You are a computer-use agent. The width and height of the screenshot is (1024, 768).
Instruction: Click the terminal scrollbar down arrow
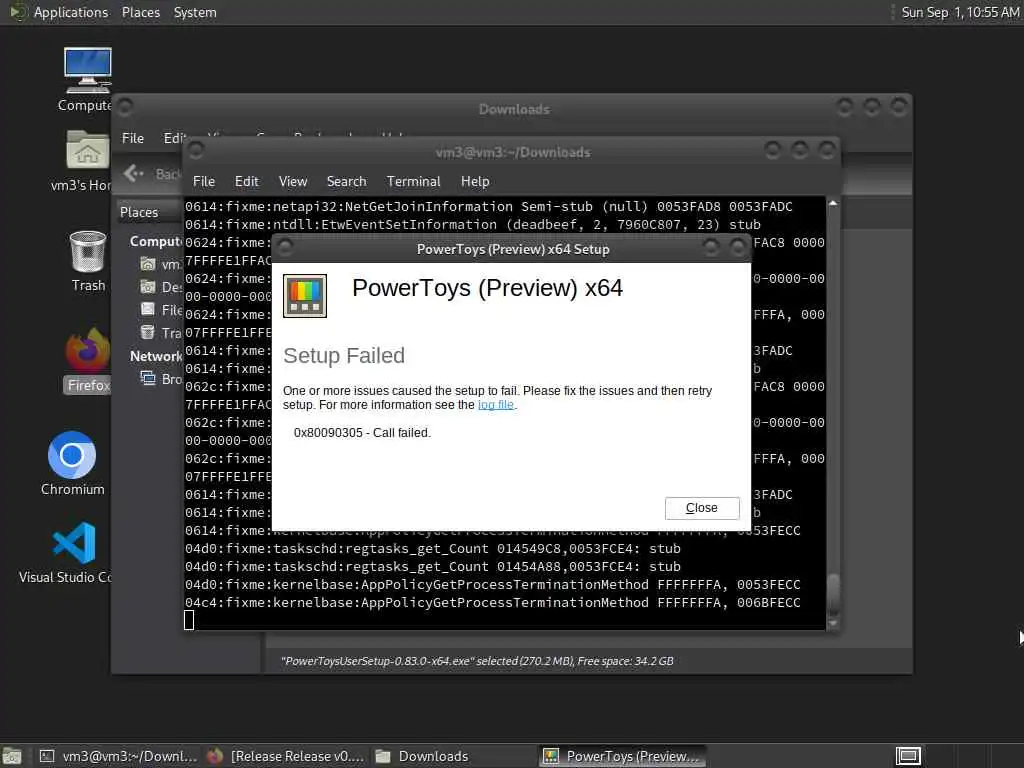[x=833, y=624]
